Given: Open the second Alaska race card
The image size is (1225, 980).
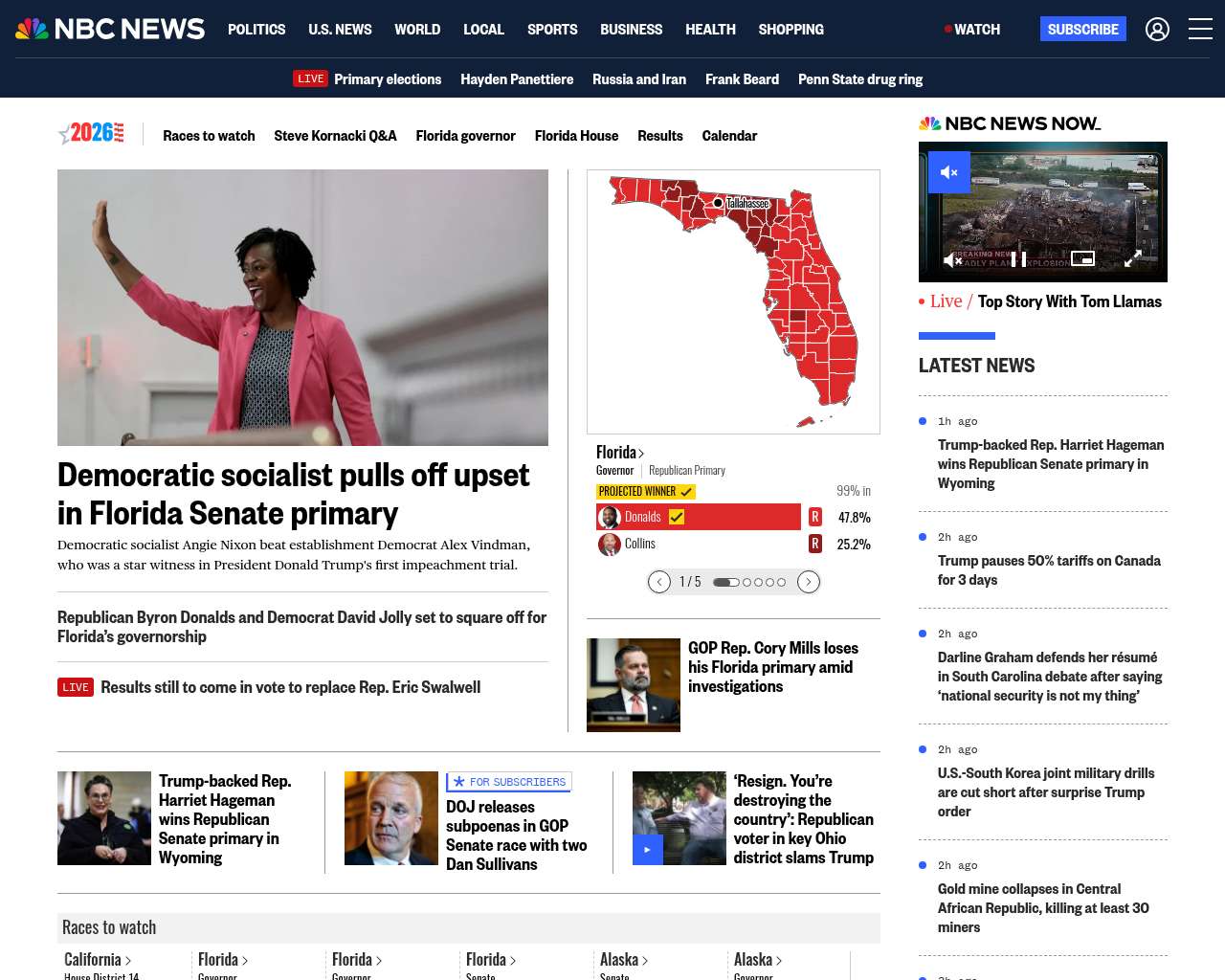Looking at the screenshot, I should point(758,960).
